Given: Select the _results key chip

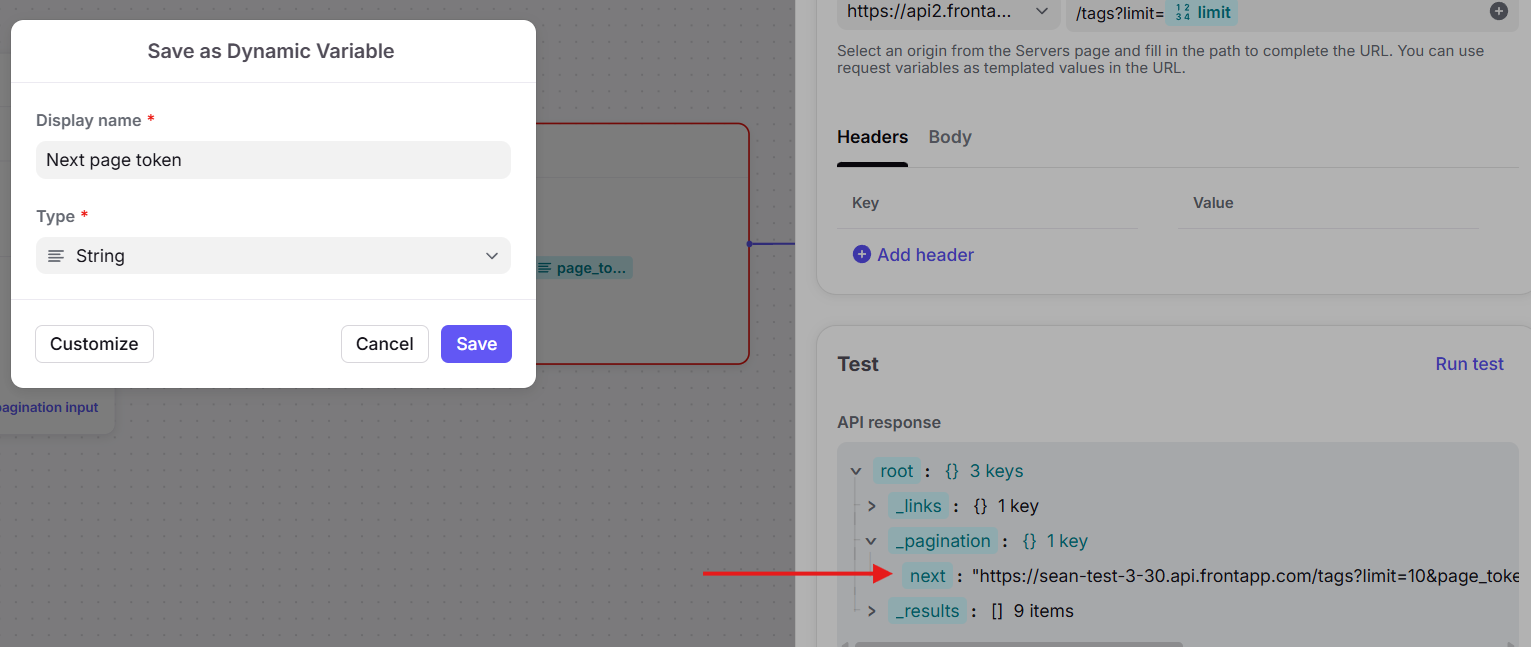Looking at the screenshot, I should [x=928, y=611].
